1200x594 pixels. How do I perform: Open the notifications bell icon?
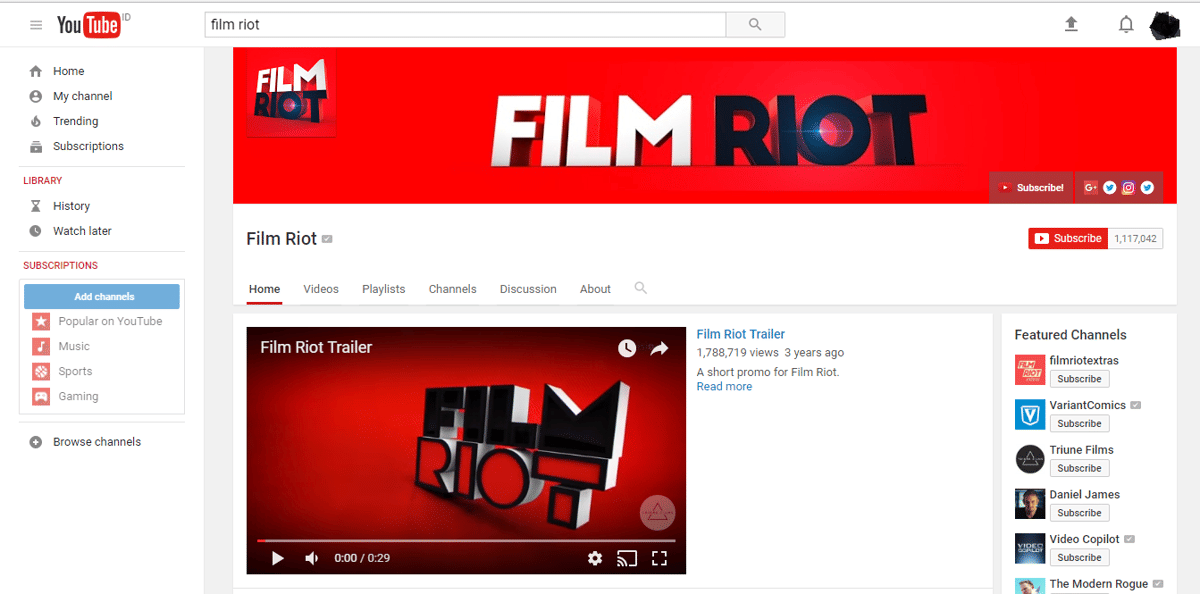(1126, 23)
